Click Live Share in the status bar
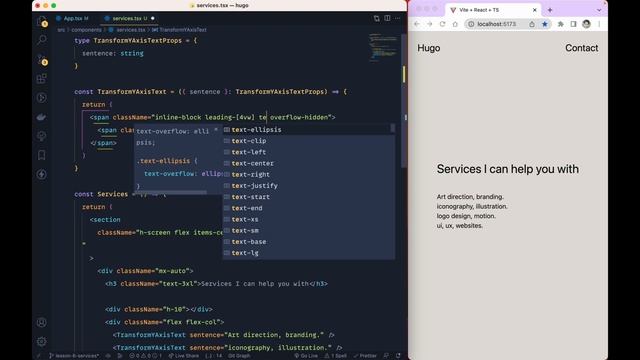The image size is (640, 360). [184, 356]
